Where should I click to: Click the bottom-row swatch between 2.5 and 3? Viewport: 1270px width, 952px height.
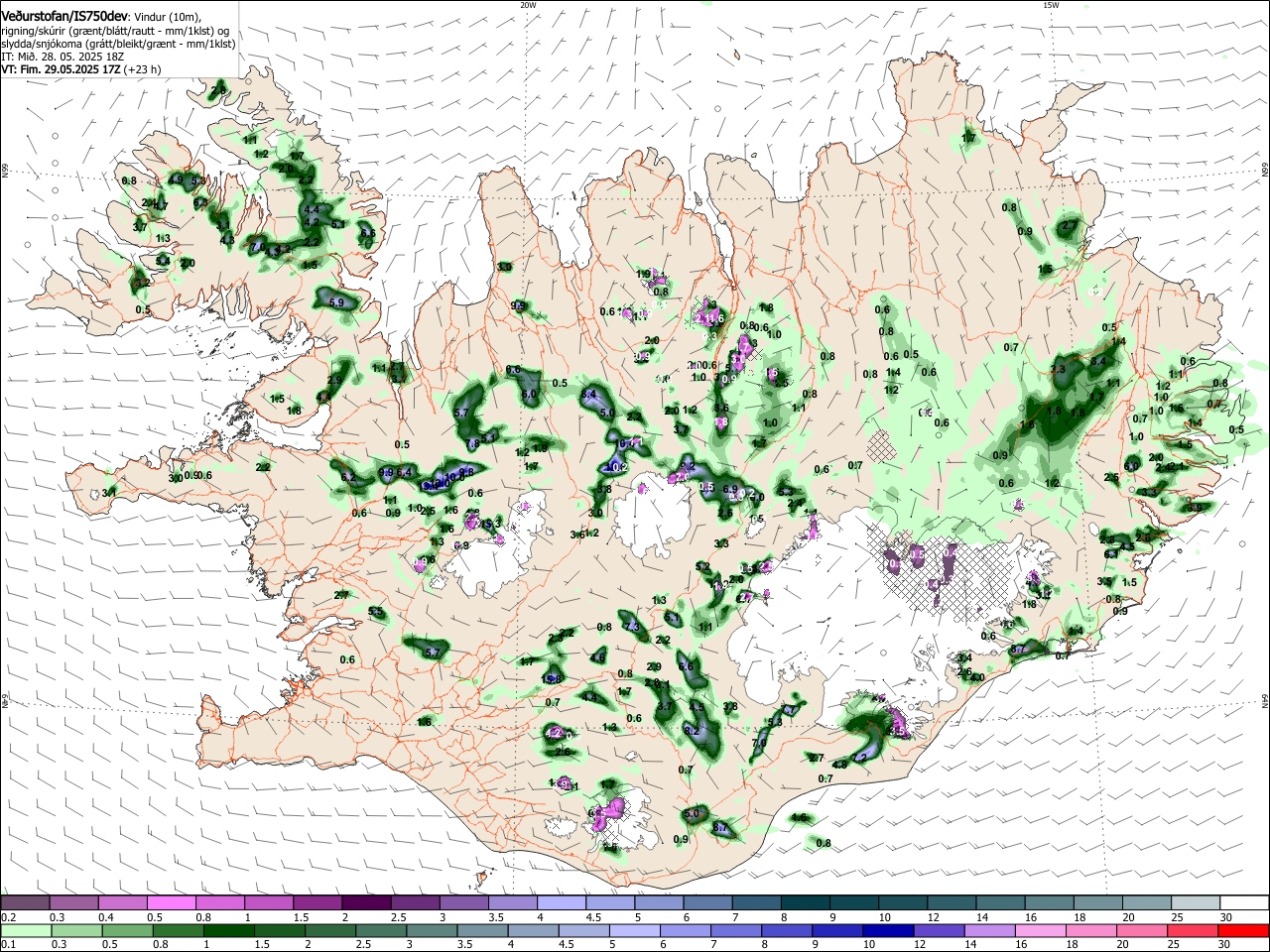pos(380,930)
